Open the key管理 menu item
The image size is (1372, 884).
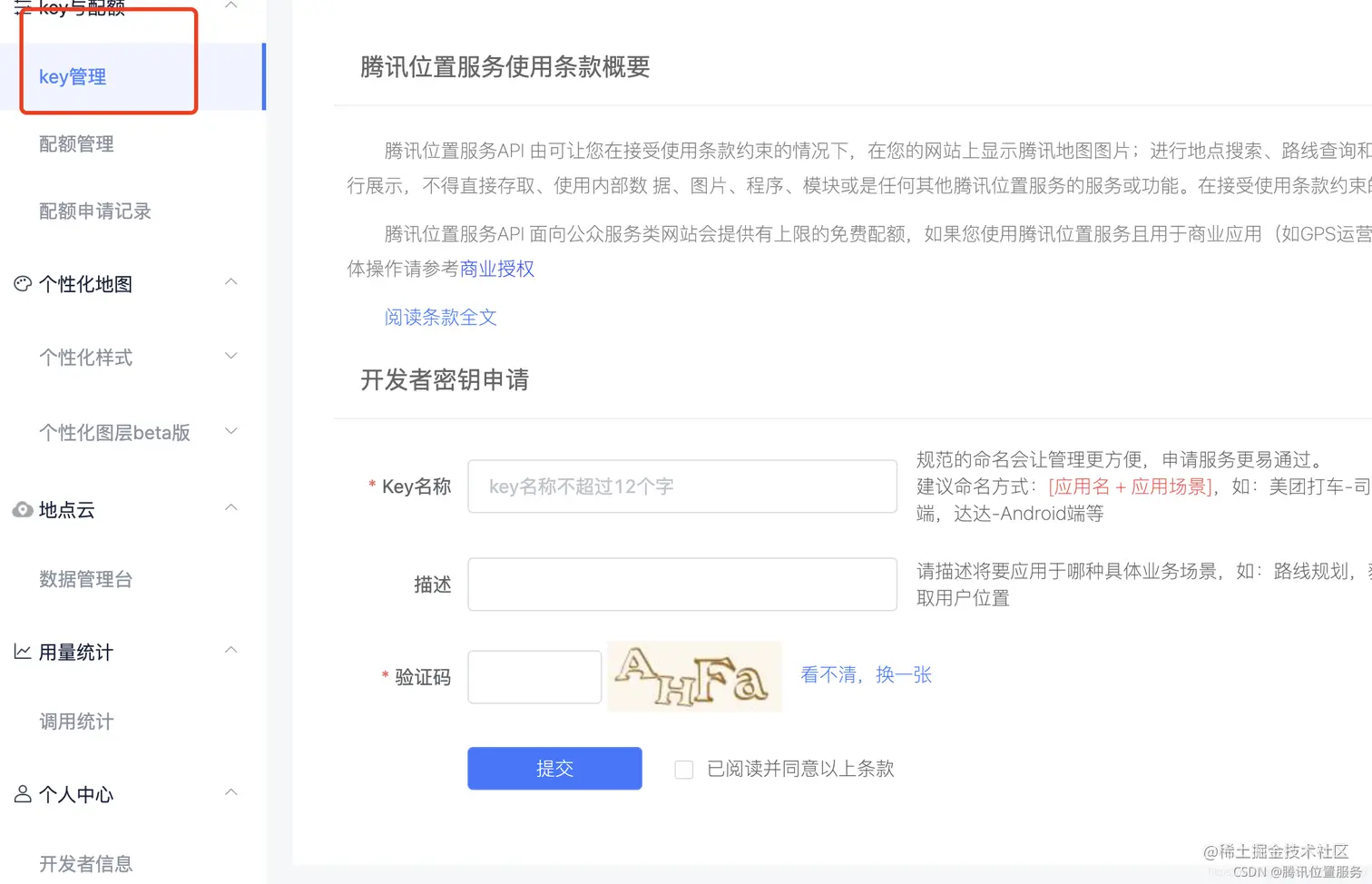(132, 76)
